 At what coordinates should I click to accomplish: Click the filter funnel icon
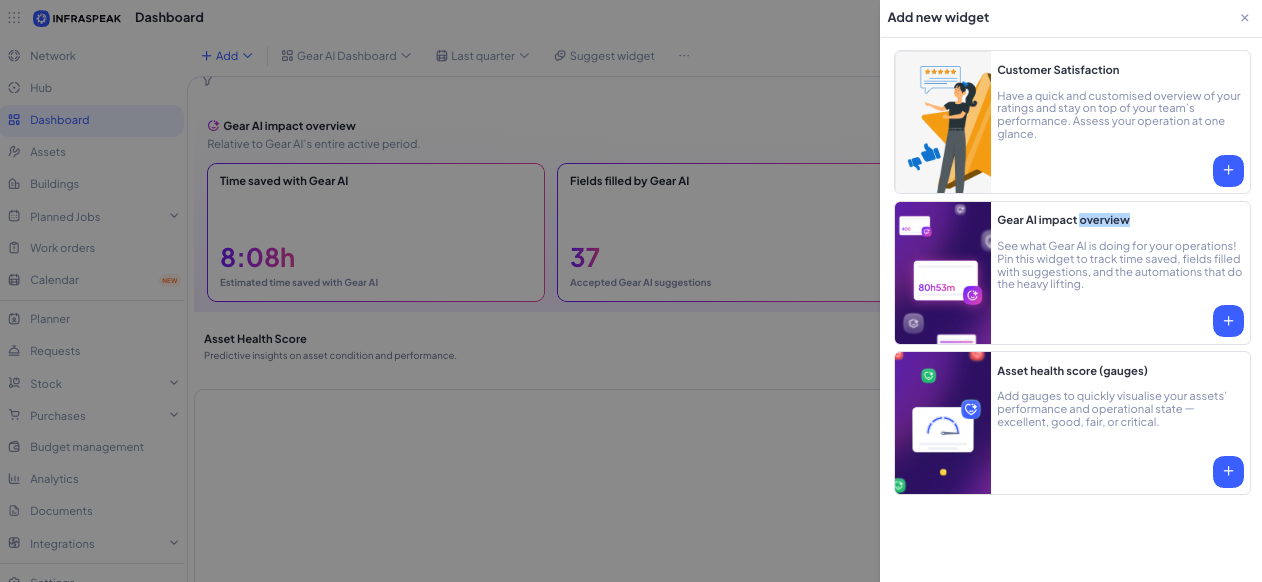pyautogui.click(x=207, y=81)
